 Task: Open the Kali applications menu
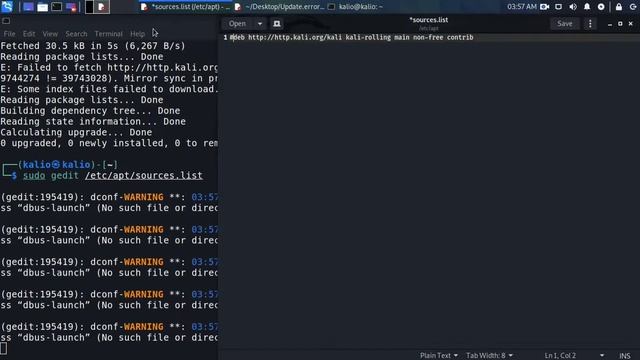tap(7, 7)
